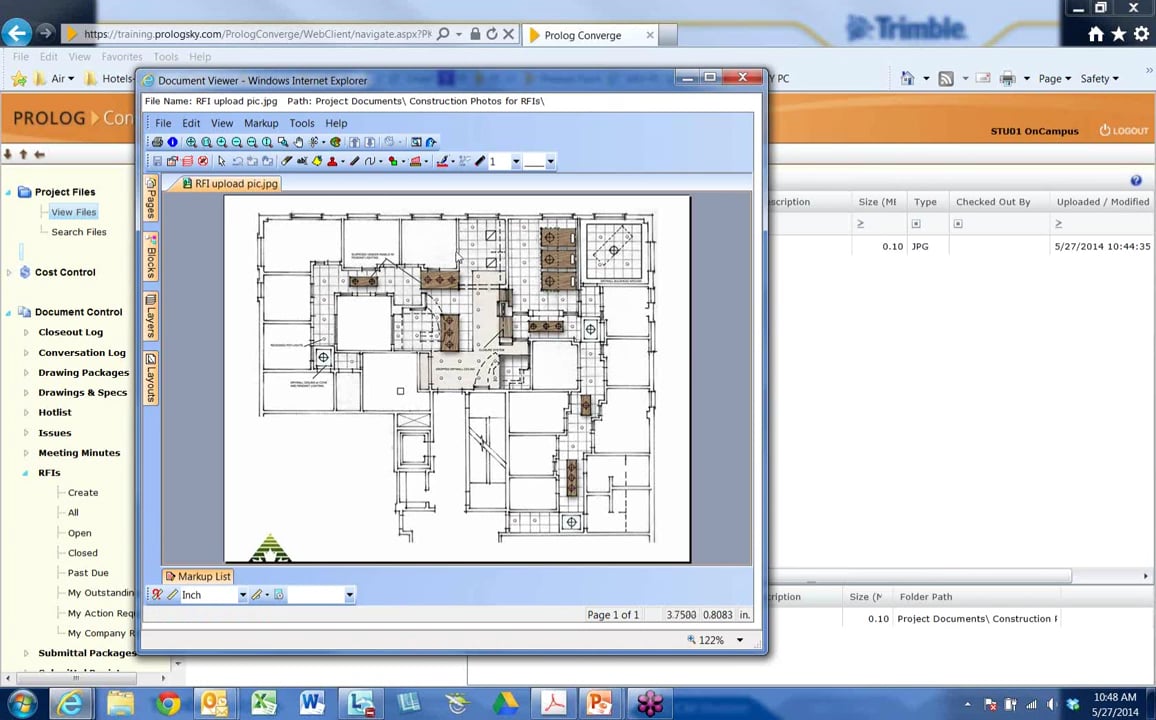The image size is (1156, 720).
Task: Click Search Files under Project Files
Action: click(x=79, y=232)
